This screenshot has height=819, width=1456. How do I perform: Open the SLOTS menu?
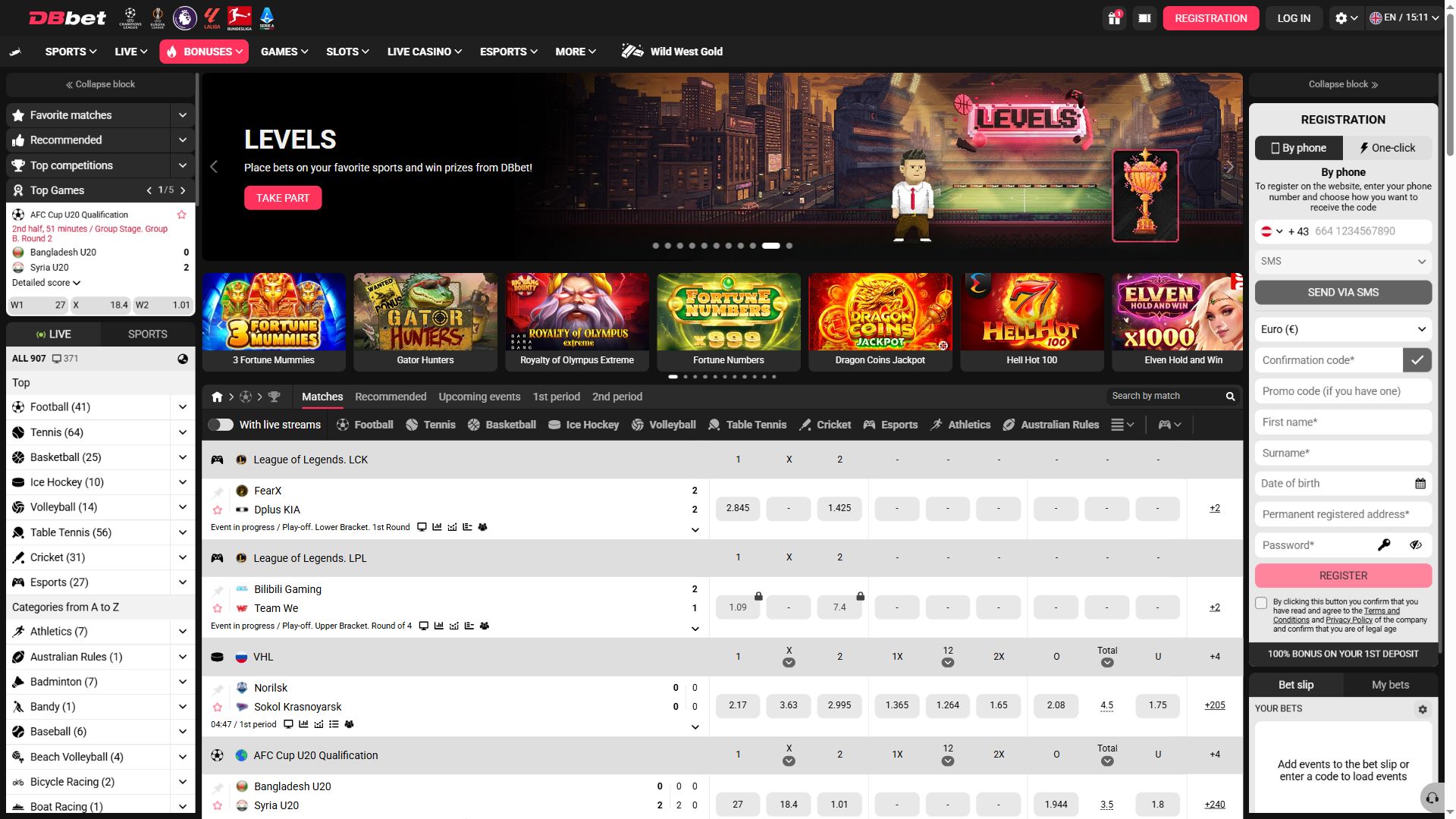(x=347, y=52)
